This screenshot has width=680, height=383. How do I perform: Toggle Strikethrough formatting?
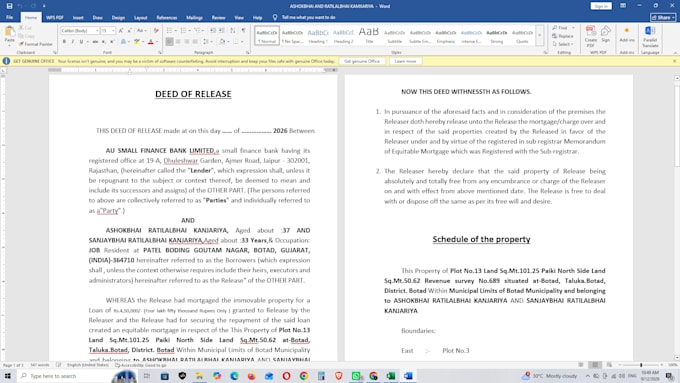95,42
